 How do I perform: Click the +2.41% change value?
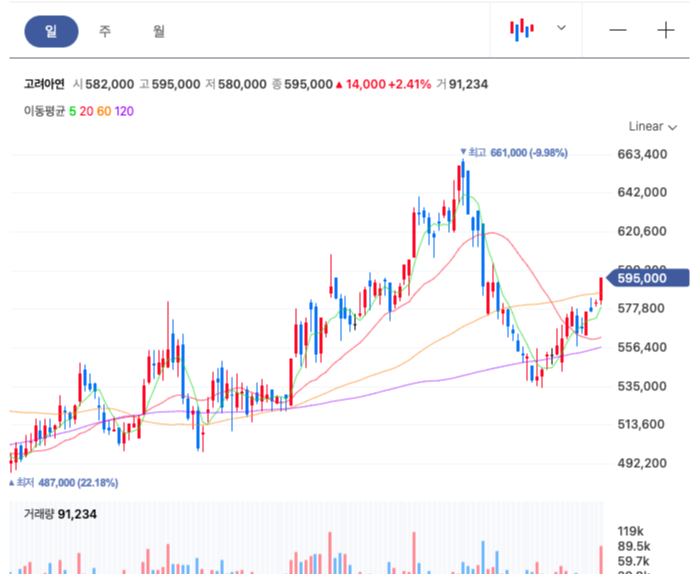(x=409, y=84)
